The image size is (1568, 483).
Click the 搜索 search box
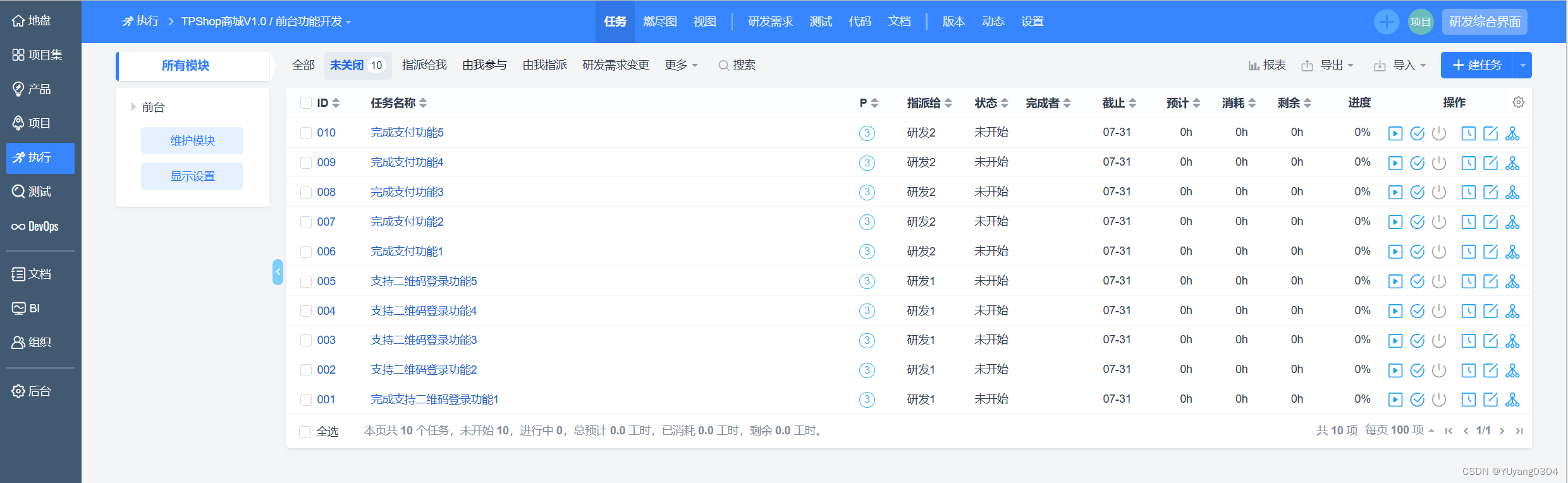tap(737, 65)
